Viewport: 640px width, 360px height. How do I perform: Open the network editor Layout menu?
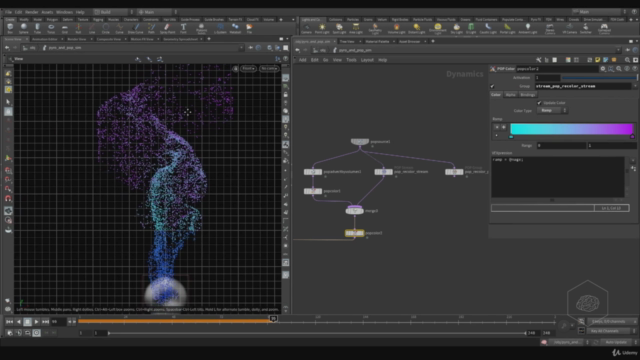tap(367, 60)
